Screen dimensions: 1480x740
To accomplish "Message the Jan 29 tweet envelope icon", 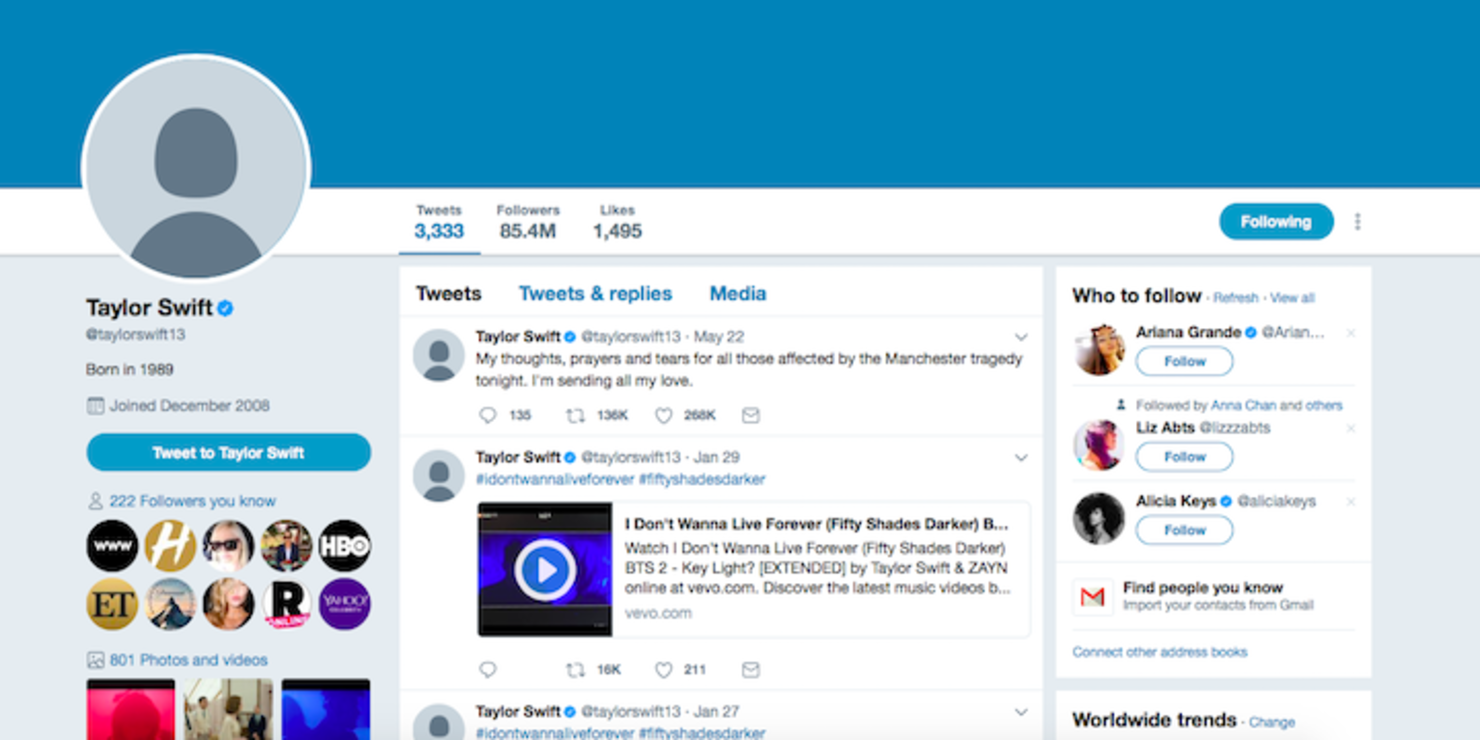I will point(751,670).
